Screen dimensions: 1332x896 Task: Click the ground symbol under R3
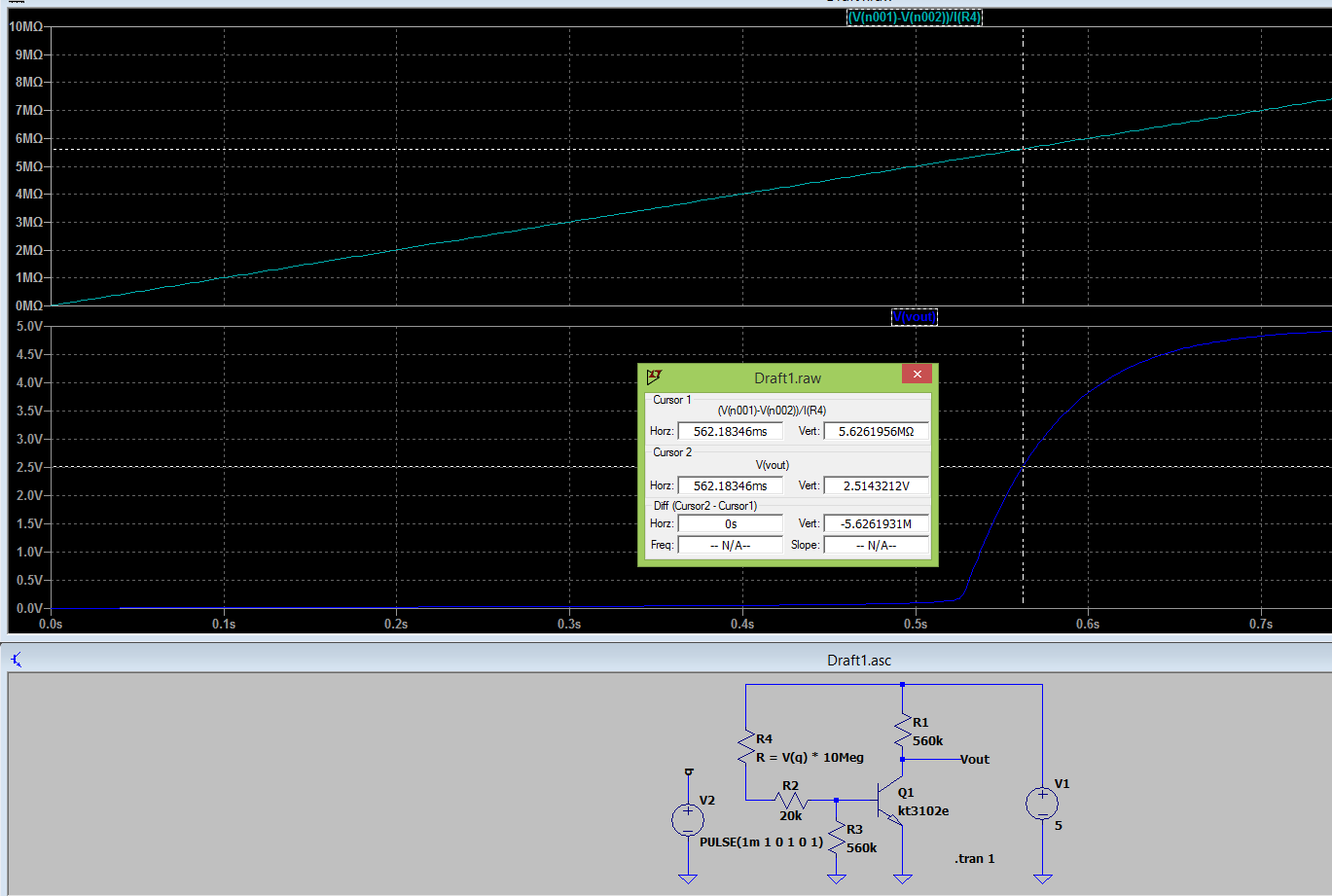837,878
